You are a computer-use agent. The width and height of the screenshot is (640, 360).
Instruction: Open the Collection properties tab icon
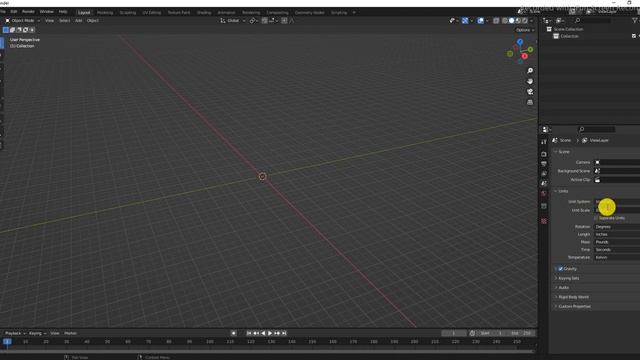544,206
